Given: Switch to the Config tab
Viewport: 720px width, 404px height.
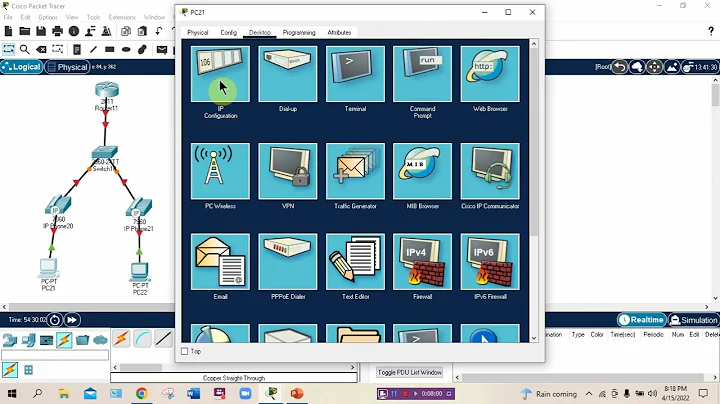Looking at the screenshot, I should click(228, 33).
